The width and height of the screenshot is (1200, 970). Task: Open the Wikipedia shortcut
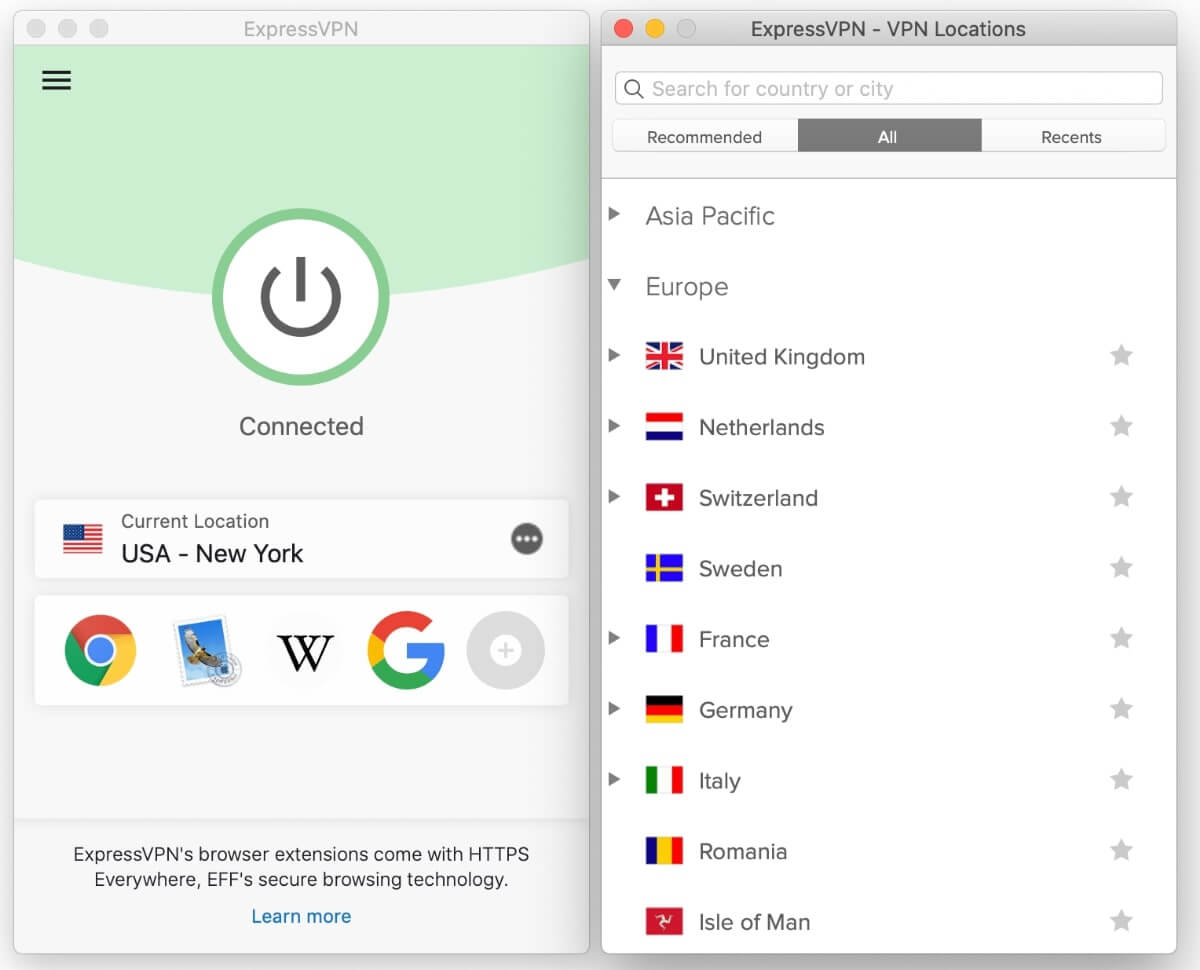(x=305, y=652)
